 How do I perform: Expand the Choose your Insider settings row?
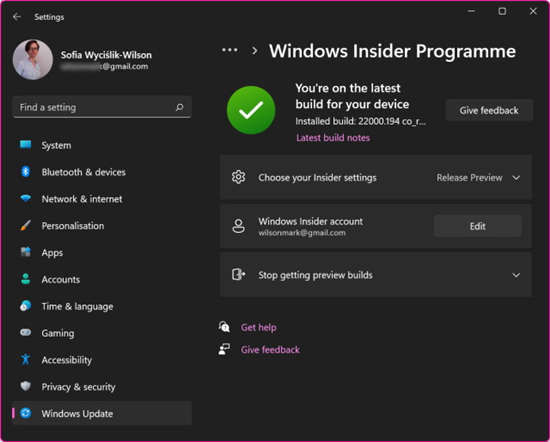click(x=376, y=178)
